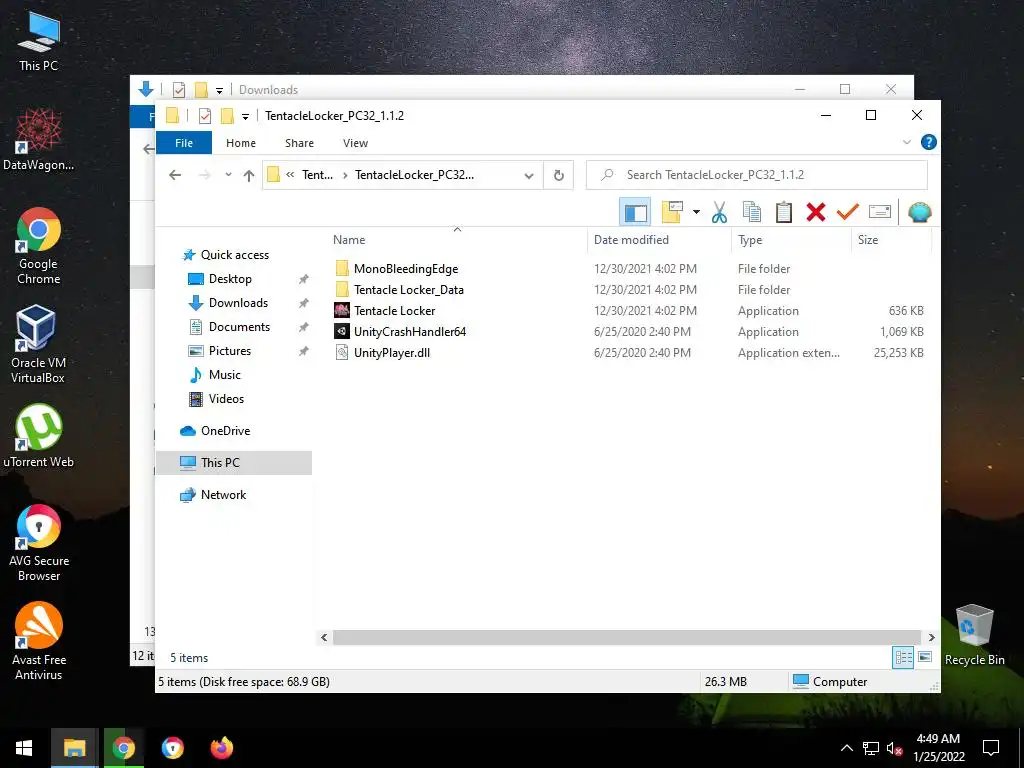This screenshot has height=768, width=1024.
Task: Click the Cut scissors icon
Action: click(719, 212)
